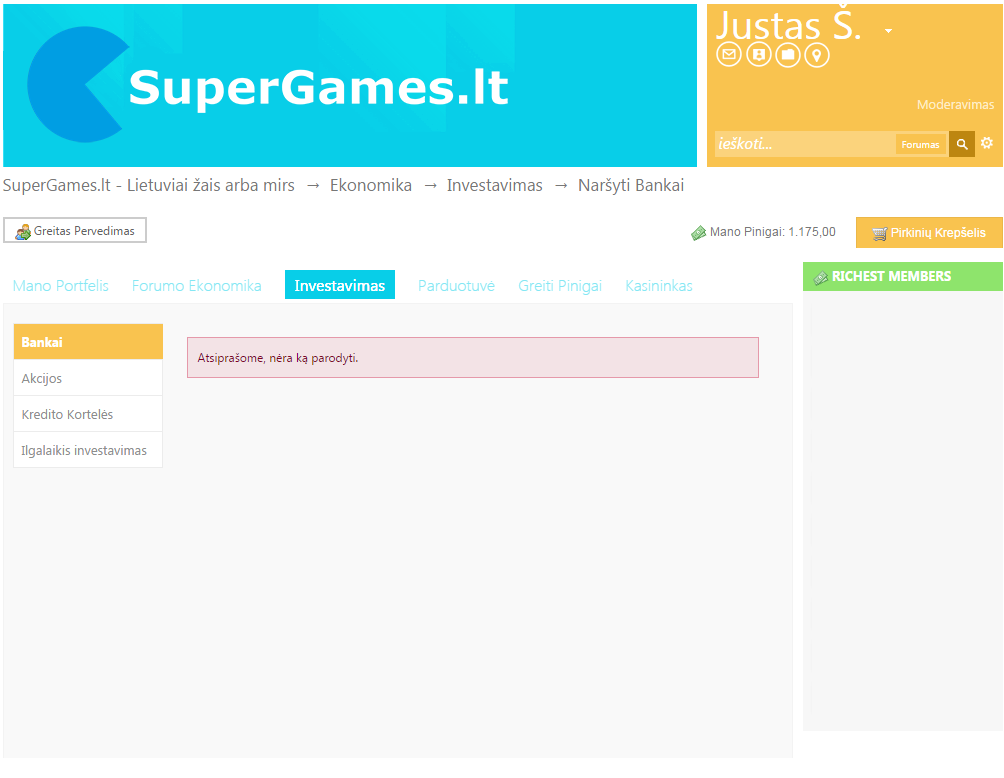Image resolution: width=1004 pixels, height=778 pixels.
Task: Open the Investavimas breadcrumb link
Action: (x=494, y=185)
